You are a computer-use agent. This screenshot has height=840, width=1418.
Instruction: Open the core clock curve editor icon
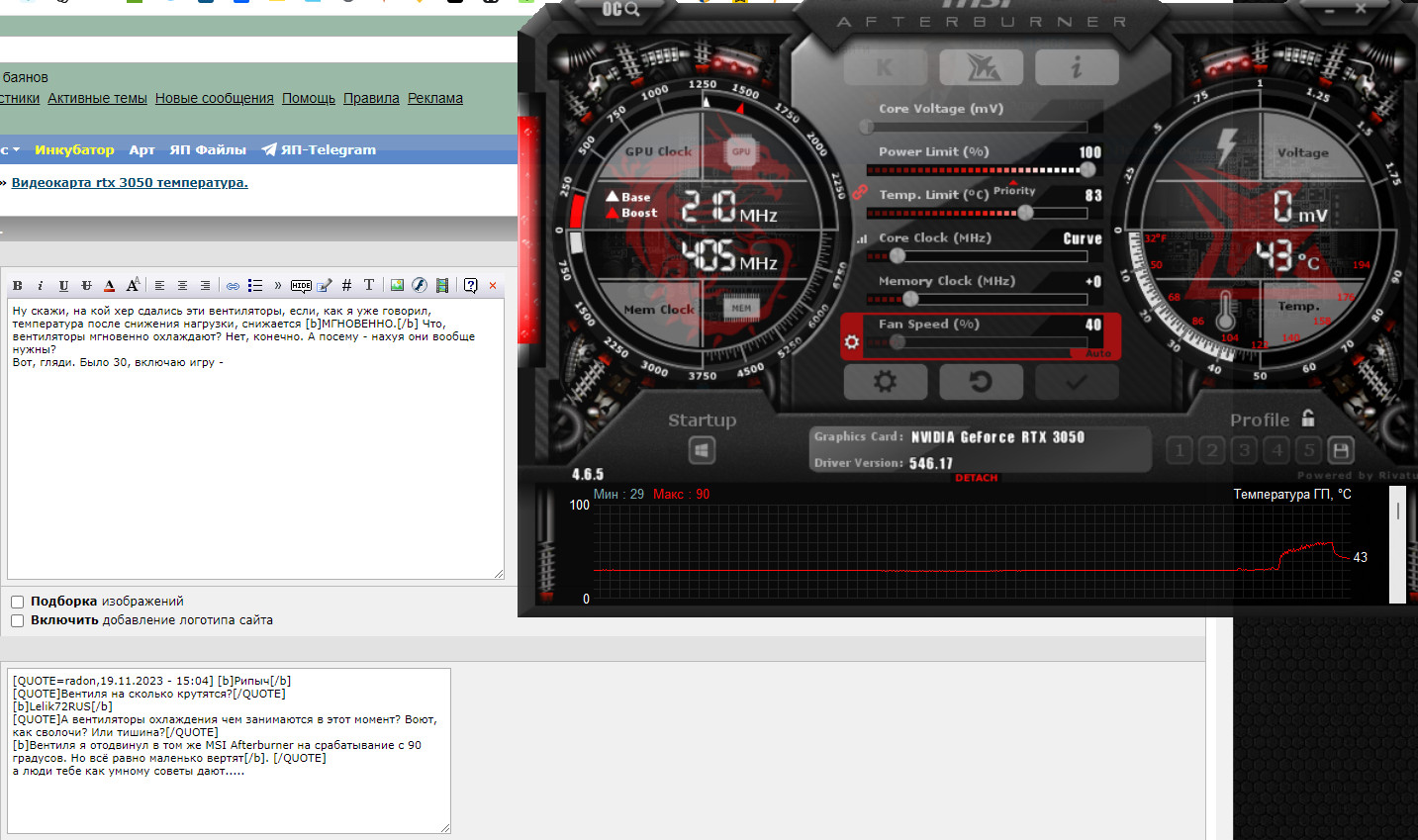point(862,238)
